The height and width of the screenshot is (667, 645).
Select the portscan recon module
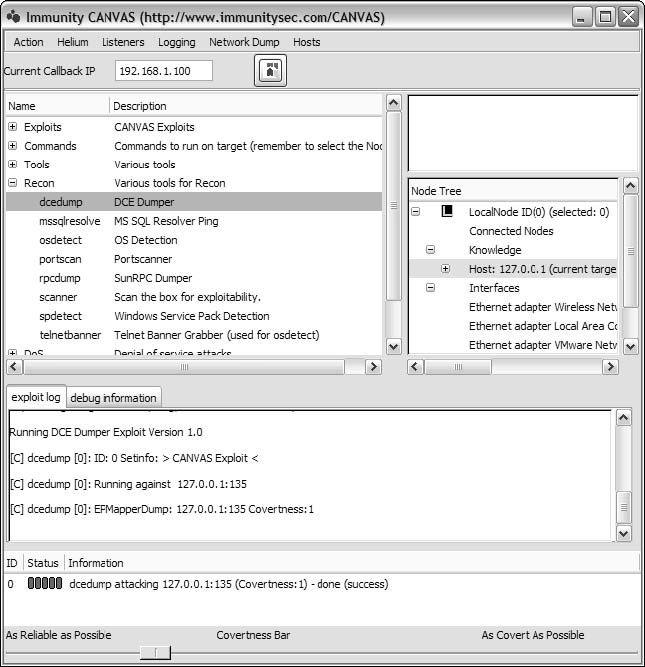point(59,259)
